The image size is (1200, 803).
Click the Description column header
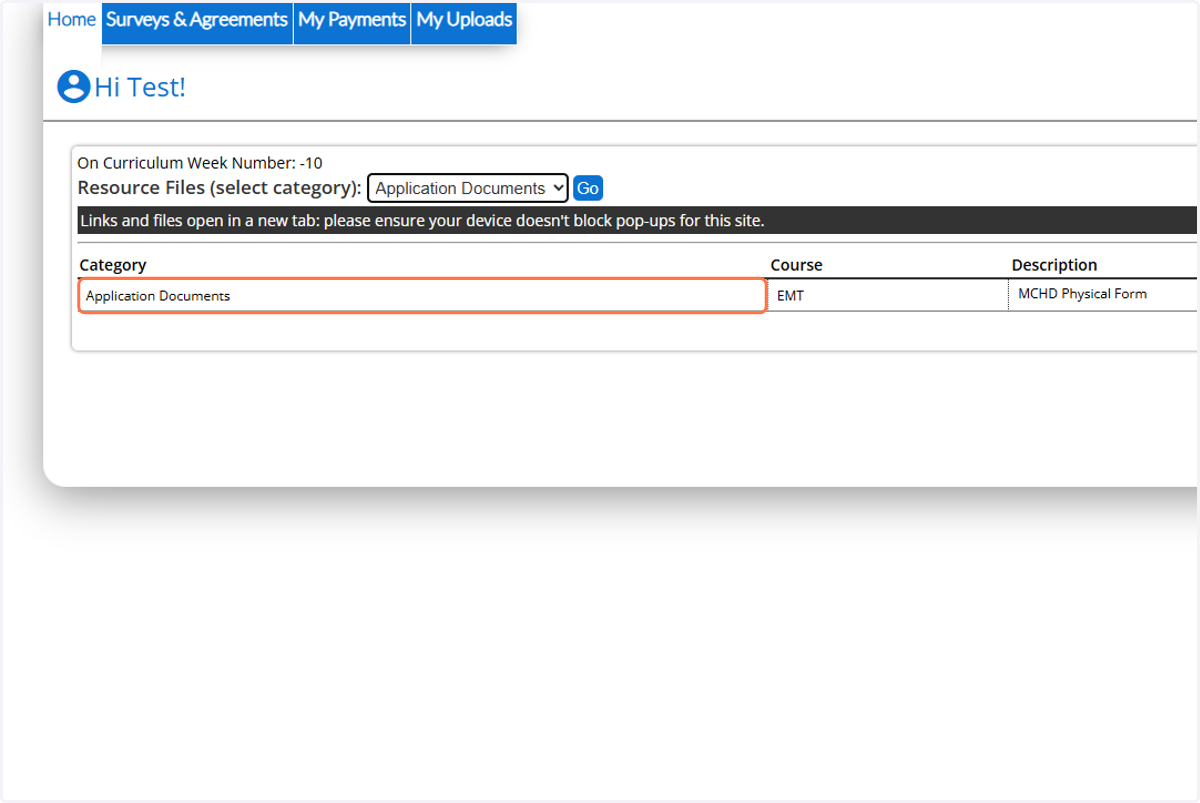(1054, 265)
